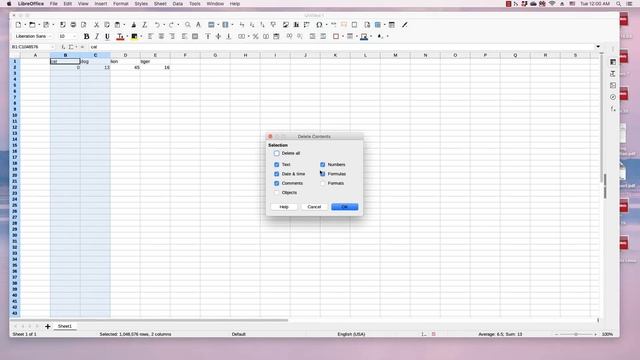Click the Cancel button in dialog
The width and height of the screenshot is (640, 360).
click(314, 207)
